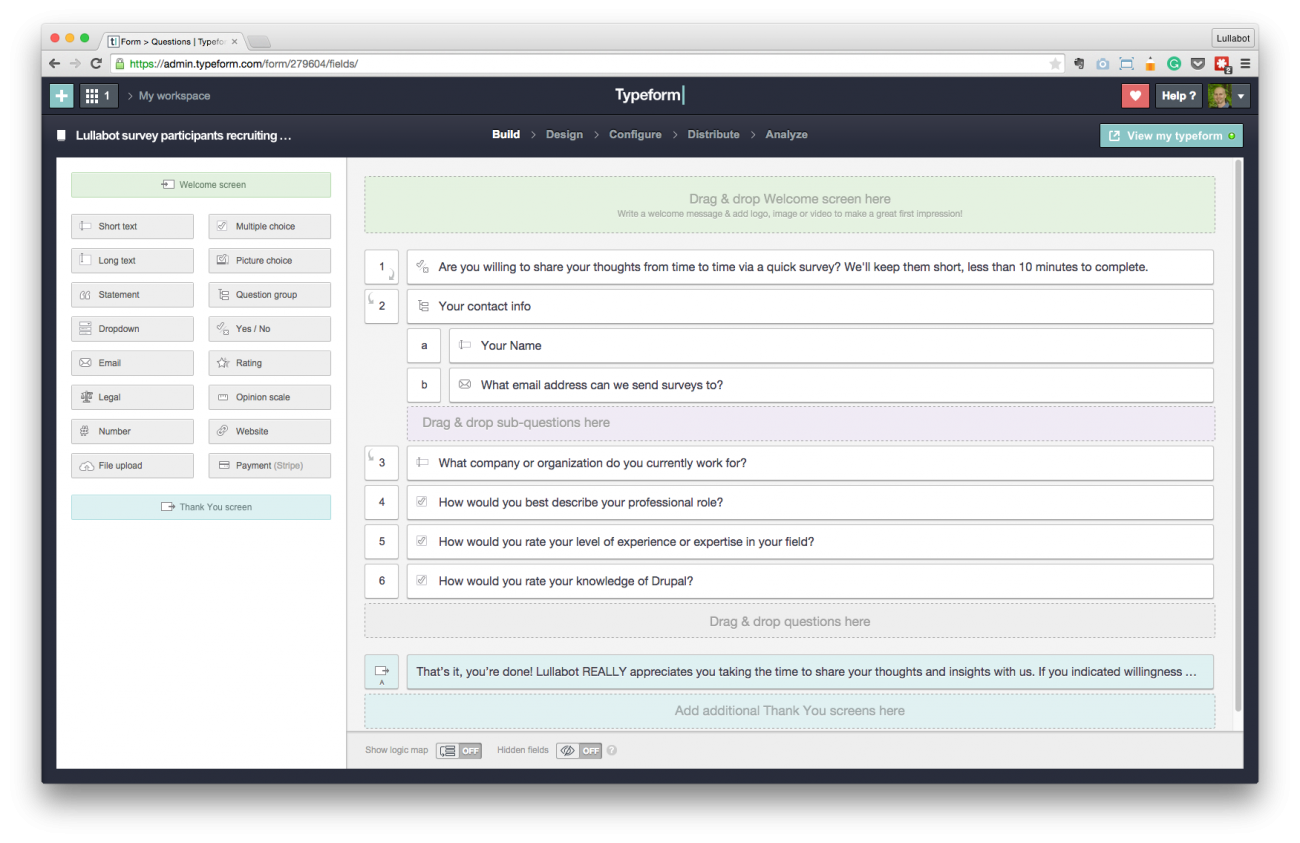The width and height of the screenshot is (1300, 843).
Task: Go to My workspace breadcrumb
Action: coord(174,96)
